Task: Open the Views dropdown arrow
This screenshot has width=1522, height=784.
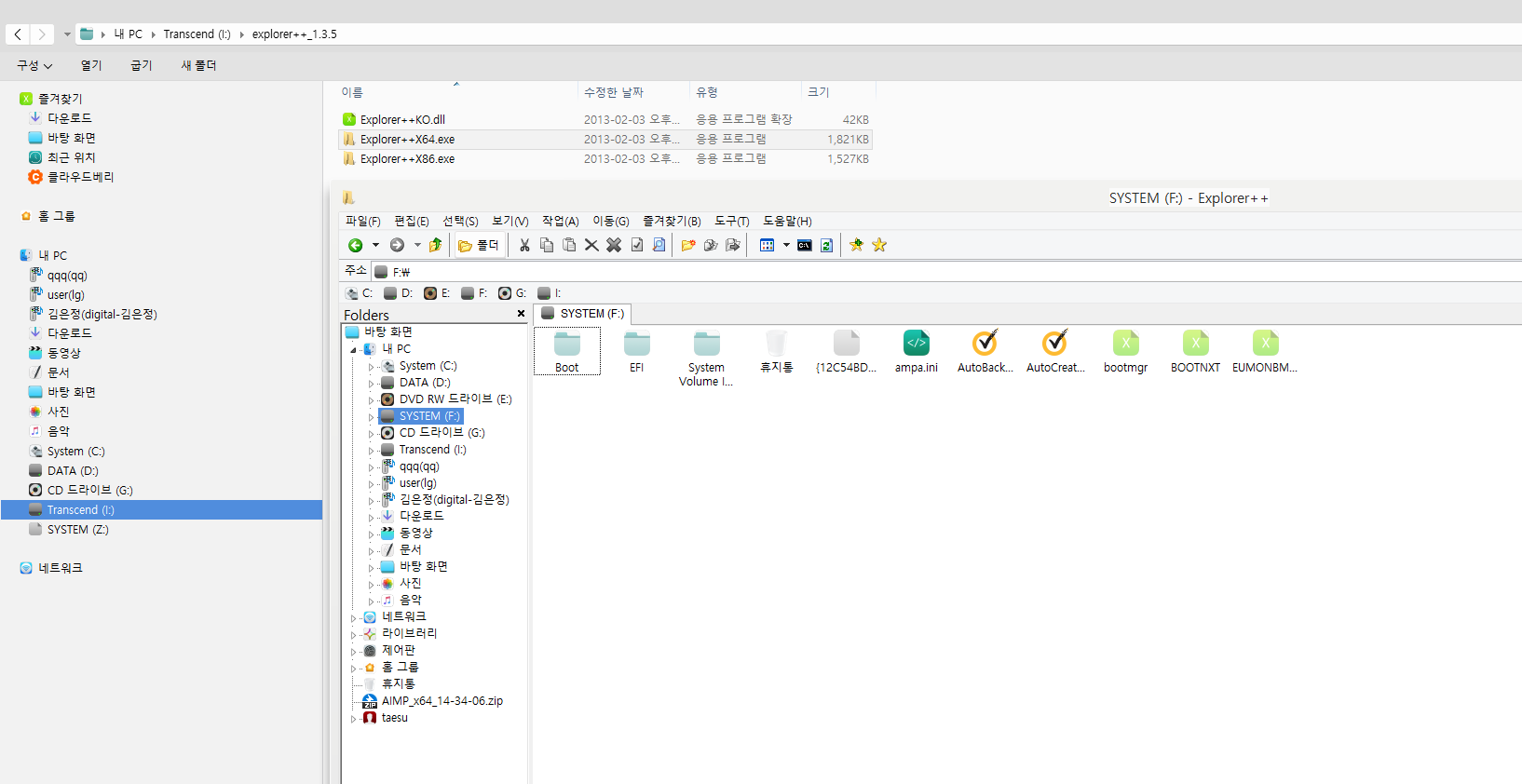Action: (786, 245)
